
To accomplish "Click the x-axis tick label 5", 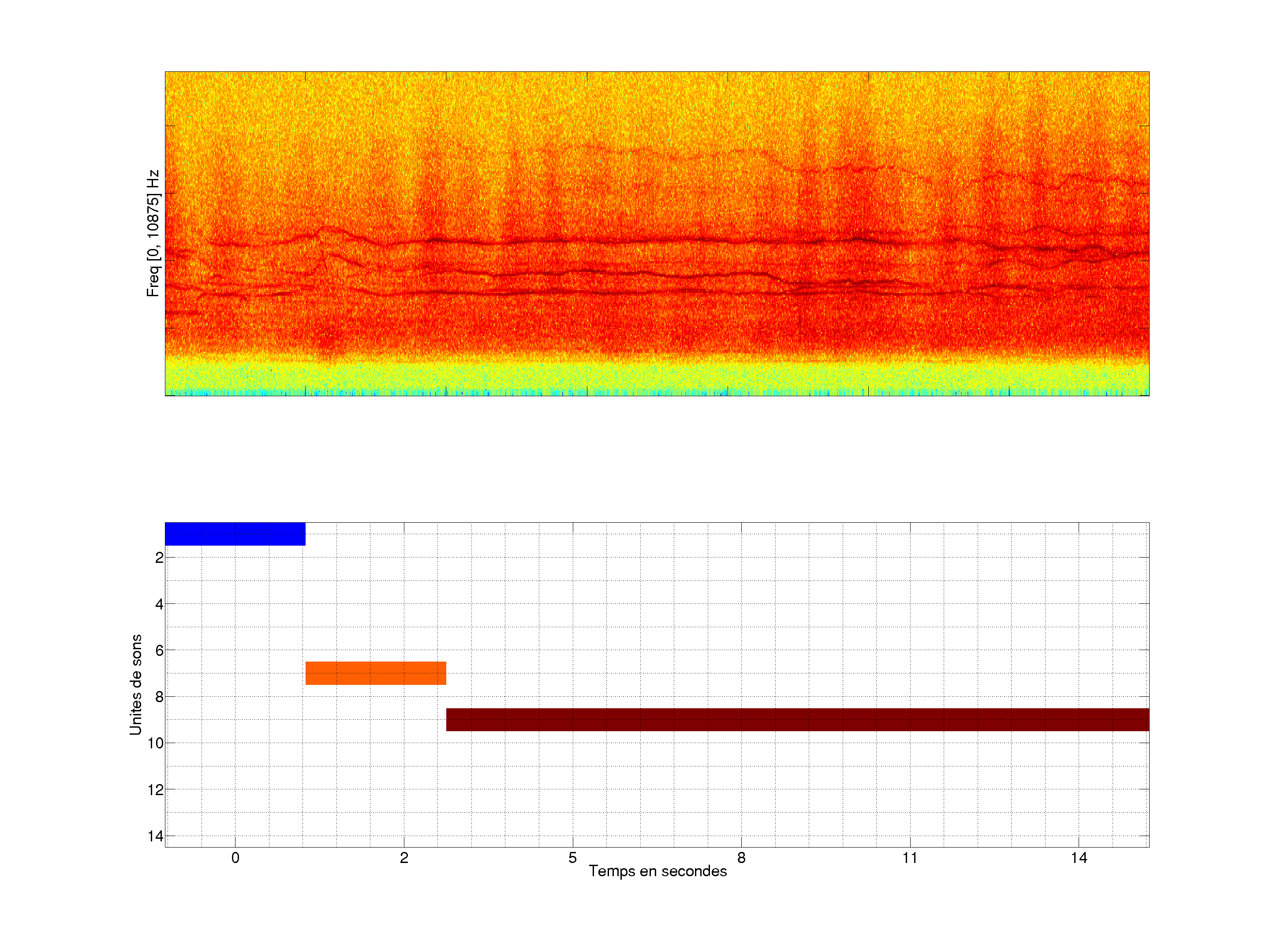I will pyautogui.click(x=572, y=858).
